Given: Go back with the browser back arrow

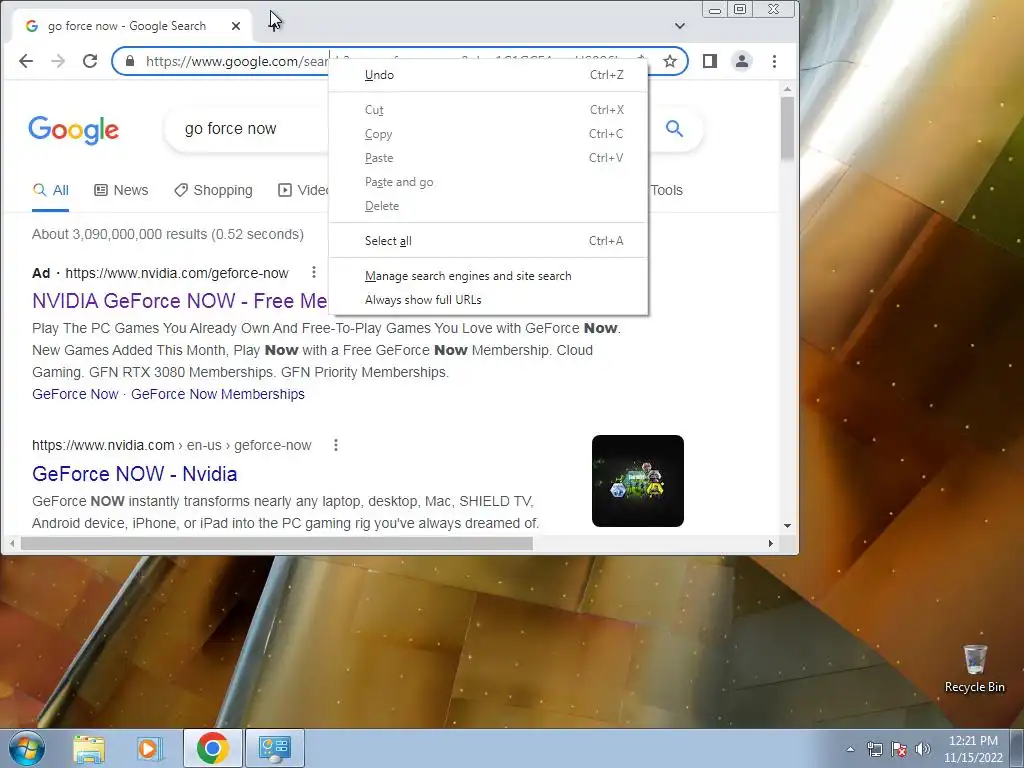Looking at the screenshot, I should tap(26, 61).
